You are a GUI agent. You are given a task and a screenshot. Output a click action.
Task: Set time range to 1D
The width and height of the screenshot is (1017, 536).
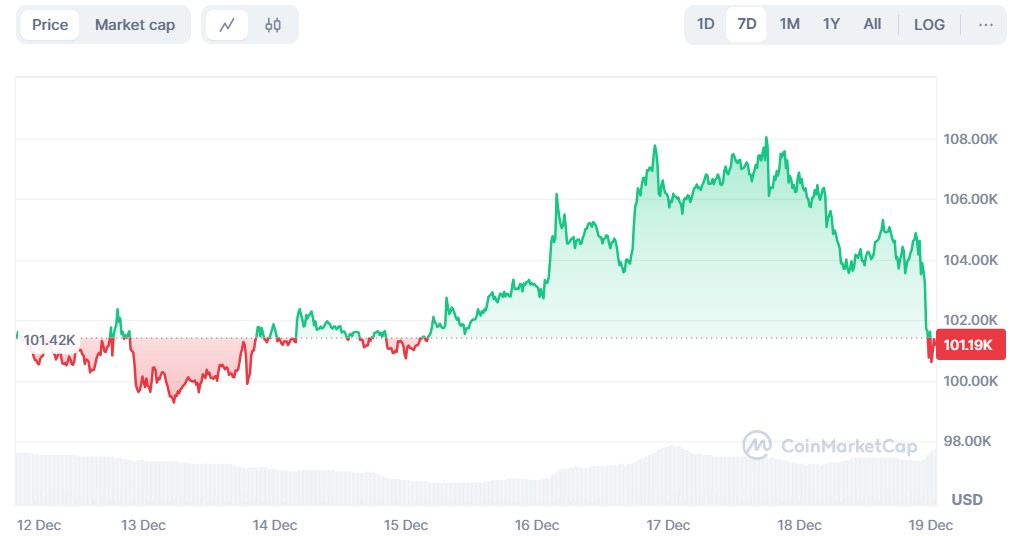706,25
